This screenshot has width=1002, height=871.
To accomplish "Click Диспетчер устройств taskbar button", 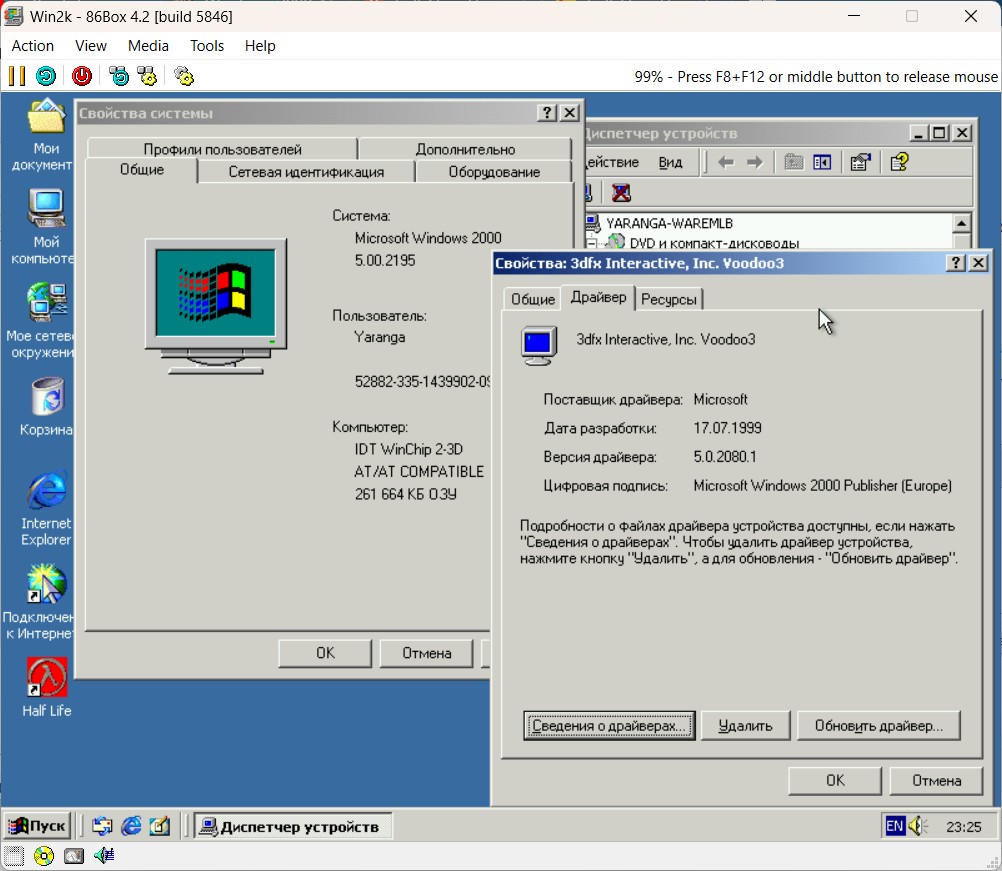I will pos(293,826).
